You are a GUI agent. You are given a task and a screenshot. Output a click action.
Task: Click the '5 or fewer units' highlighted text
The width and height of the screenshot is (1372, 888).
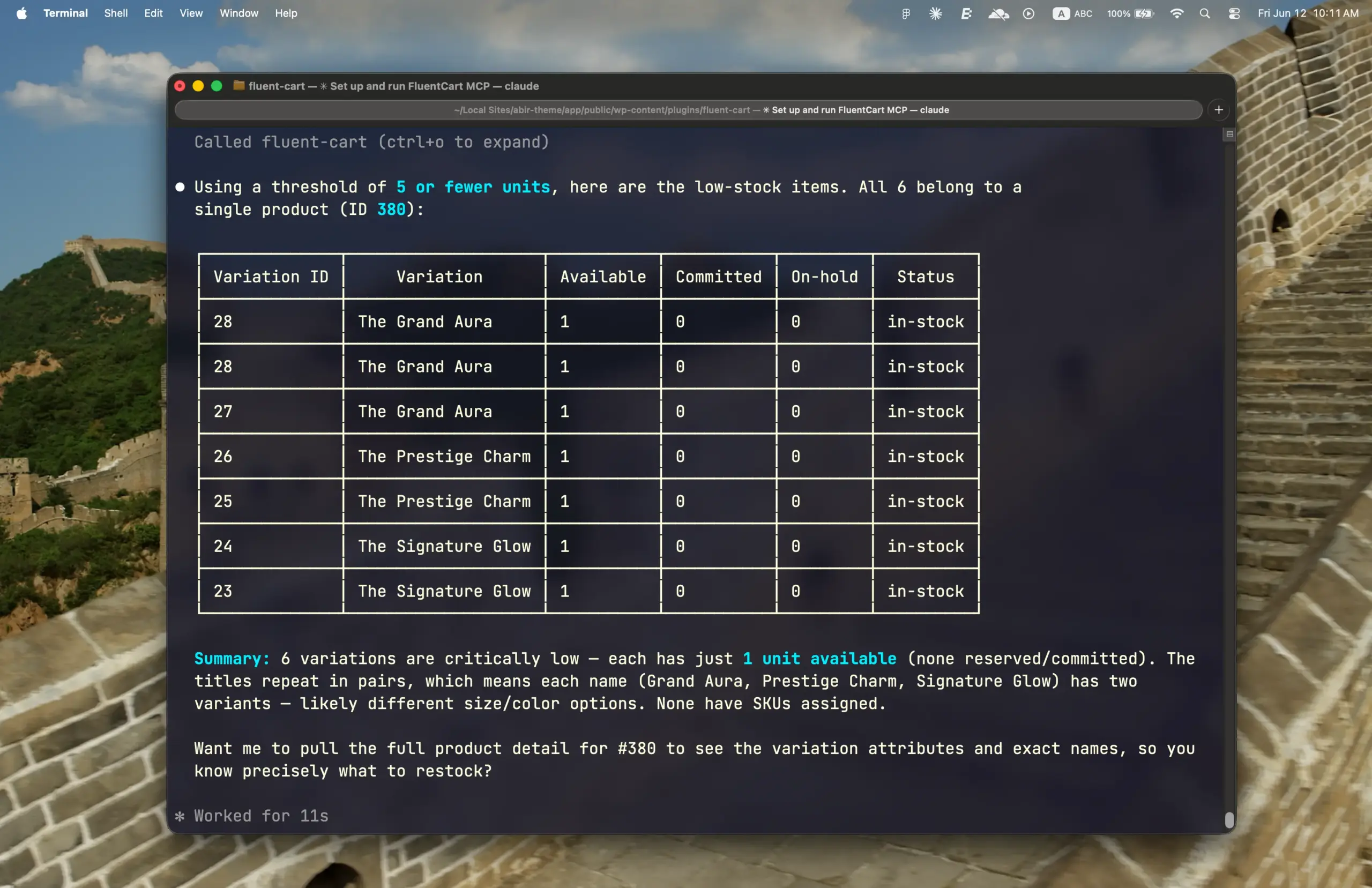coord(473,187)
